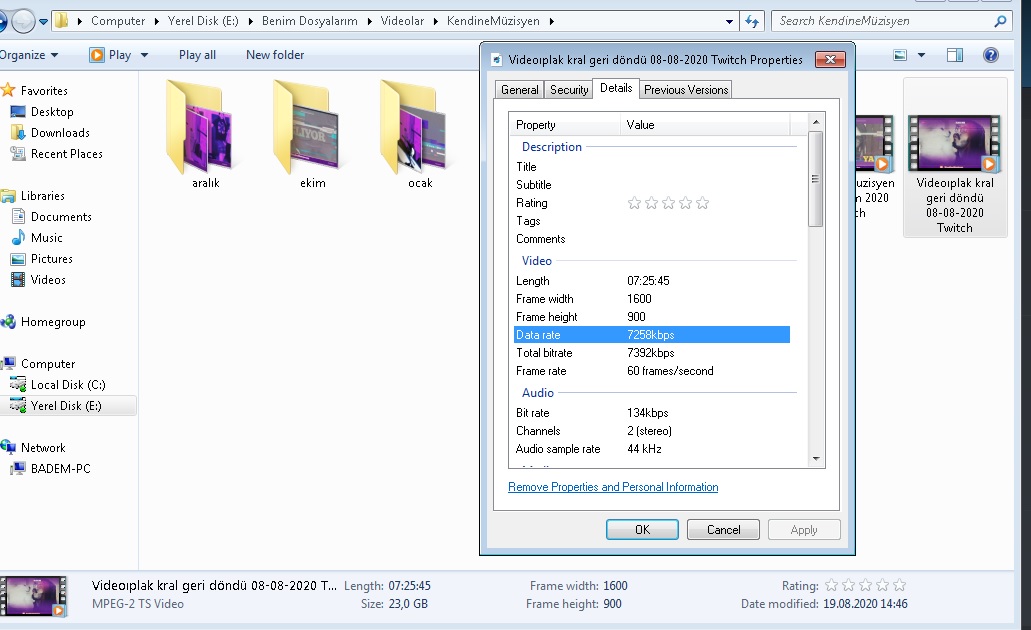Click Remove Properties and Personal Information link
The height and width of the screenshot is (630, 1031).
(x=613, y=487)
